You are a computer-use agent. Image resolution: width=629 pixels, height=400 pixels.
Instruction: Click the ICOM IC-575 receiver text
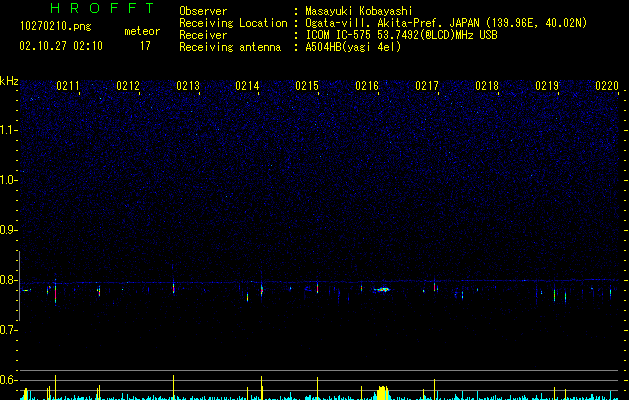tap(401, 35)
